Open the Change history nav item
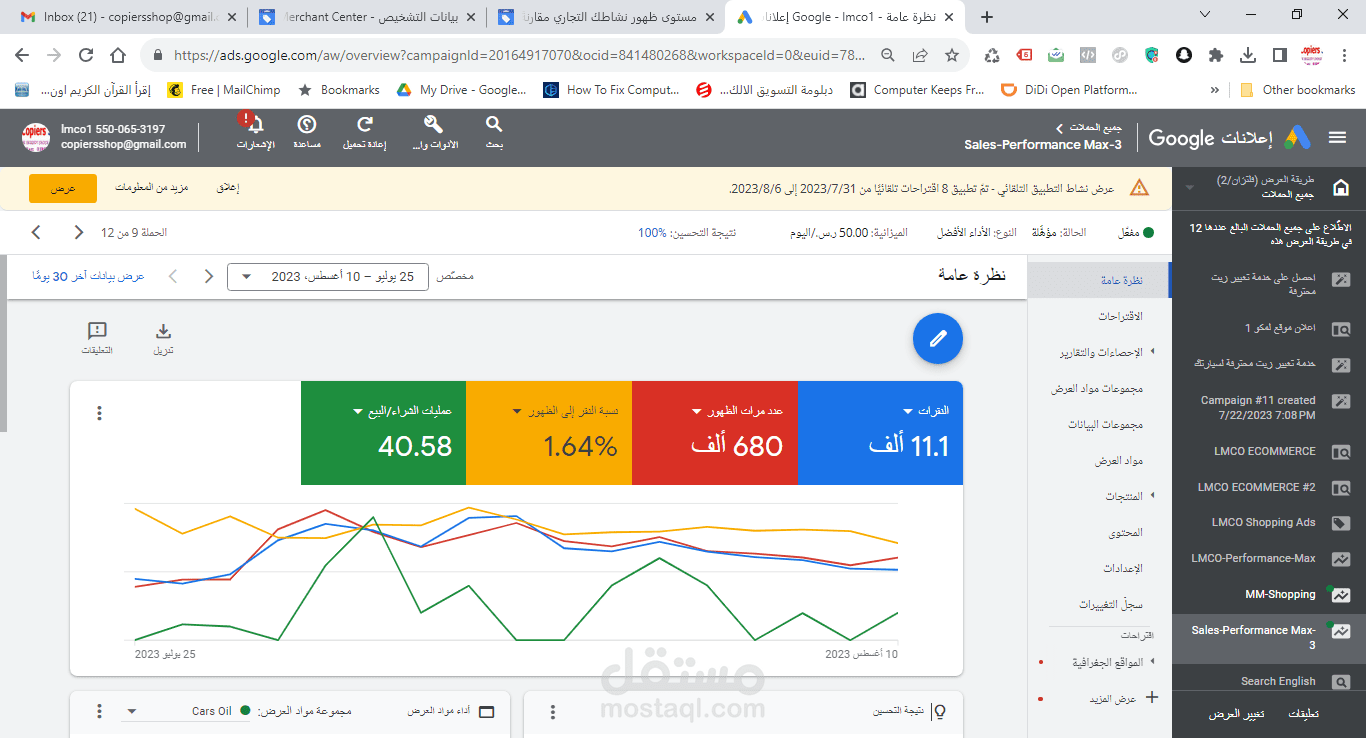This screenshot has width=1366, height=738. (1110, 604)
